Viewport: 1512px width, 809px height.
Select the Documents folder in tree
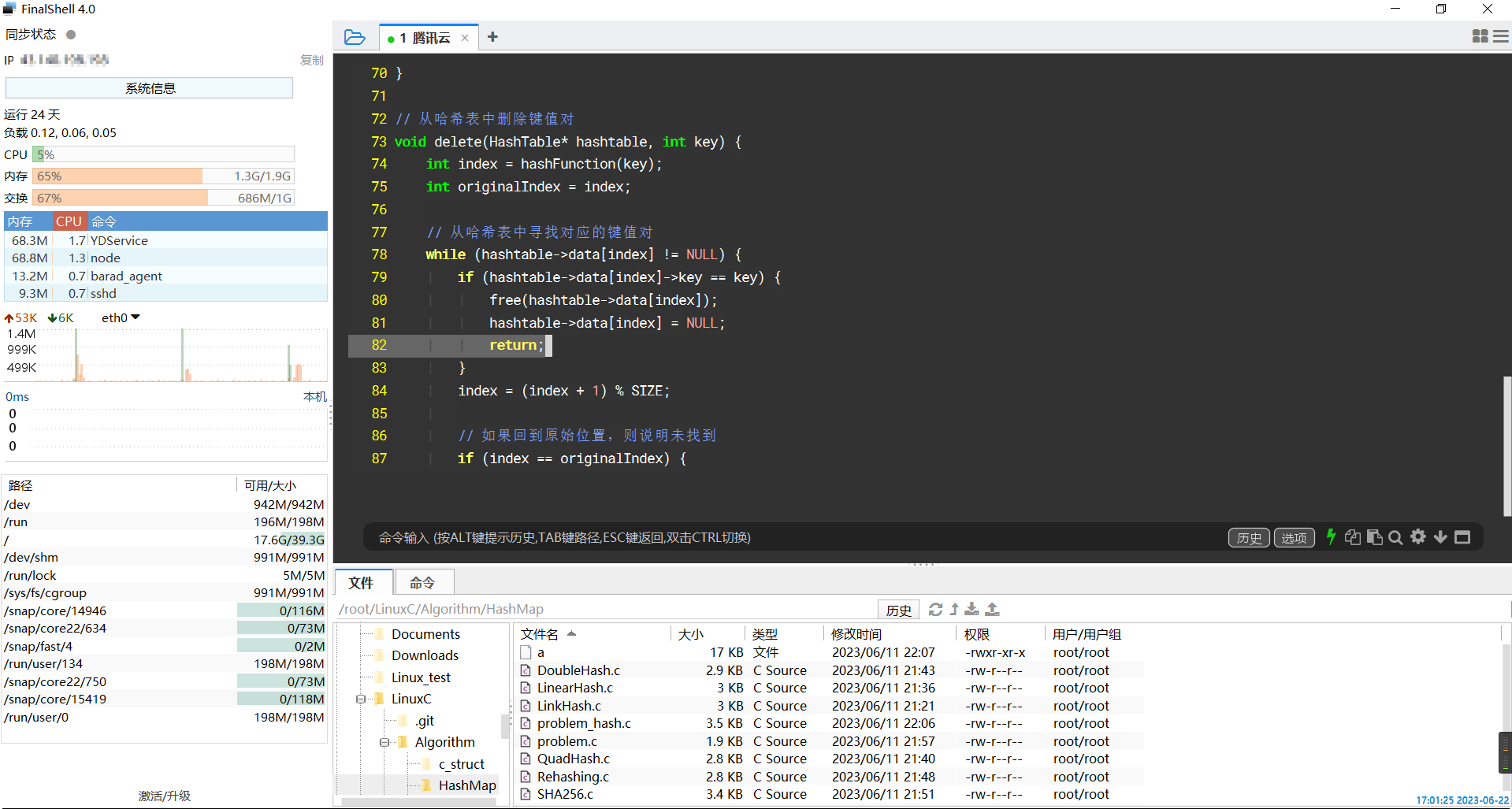click(425, 634)
